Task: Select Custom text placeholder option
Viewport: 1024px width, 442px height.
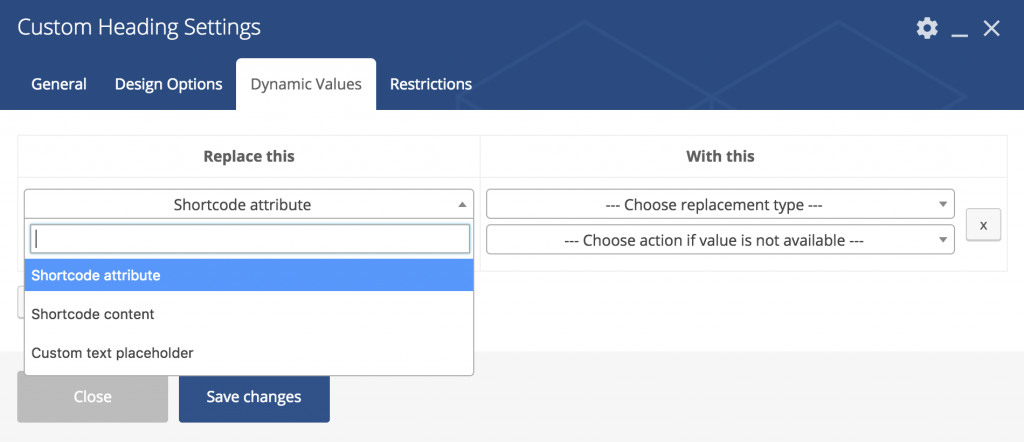Action: [249, 353]
